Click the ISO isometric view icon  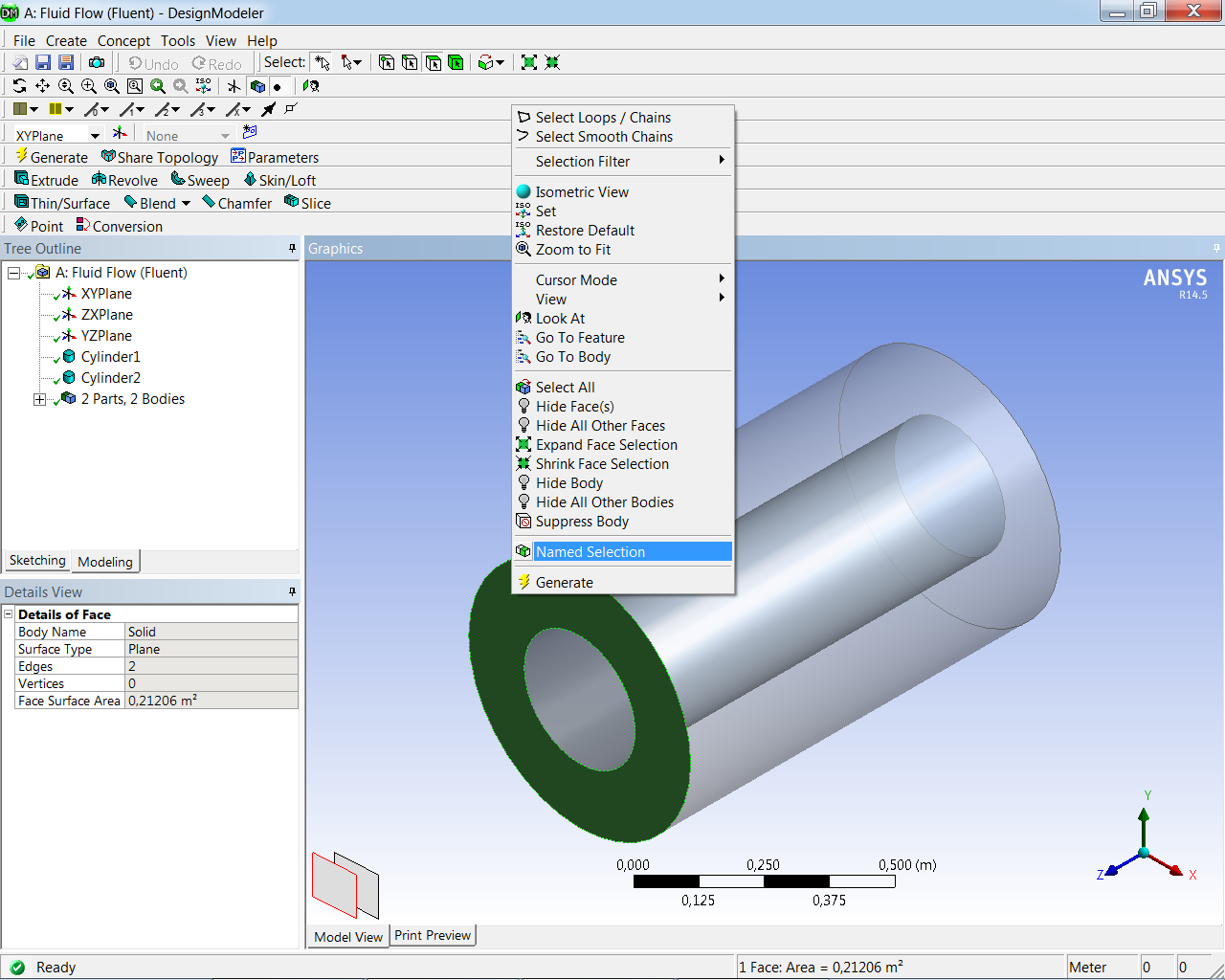tap(204, 86)
